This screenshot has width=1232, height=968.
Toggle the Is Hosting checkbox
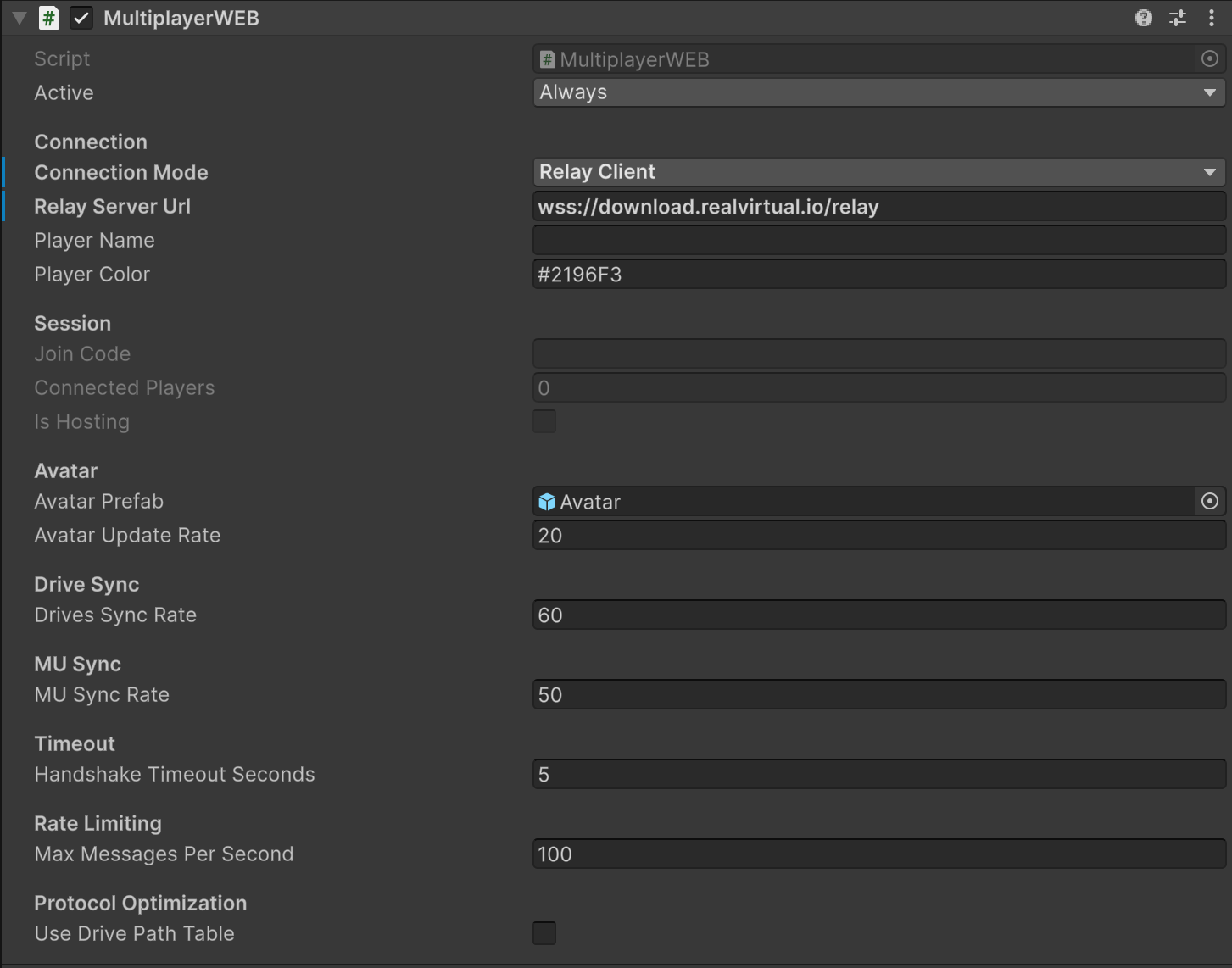544,421
